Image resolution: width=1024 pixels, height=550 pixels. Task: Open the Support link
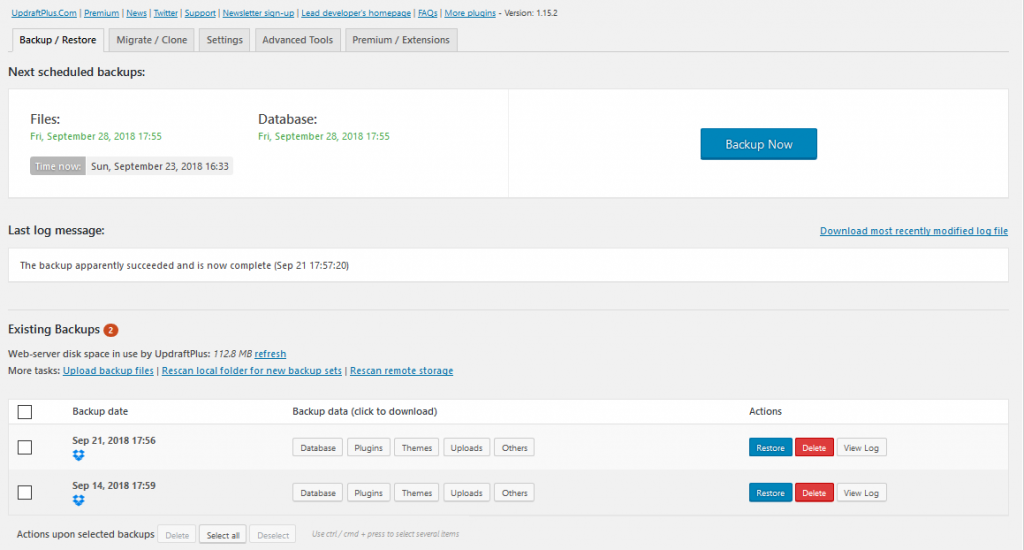click(200, 13)
